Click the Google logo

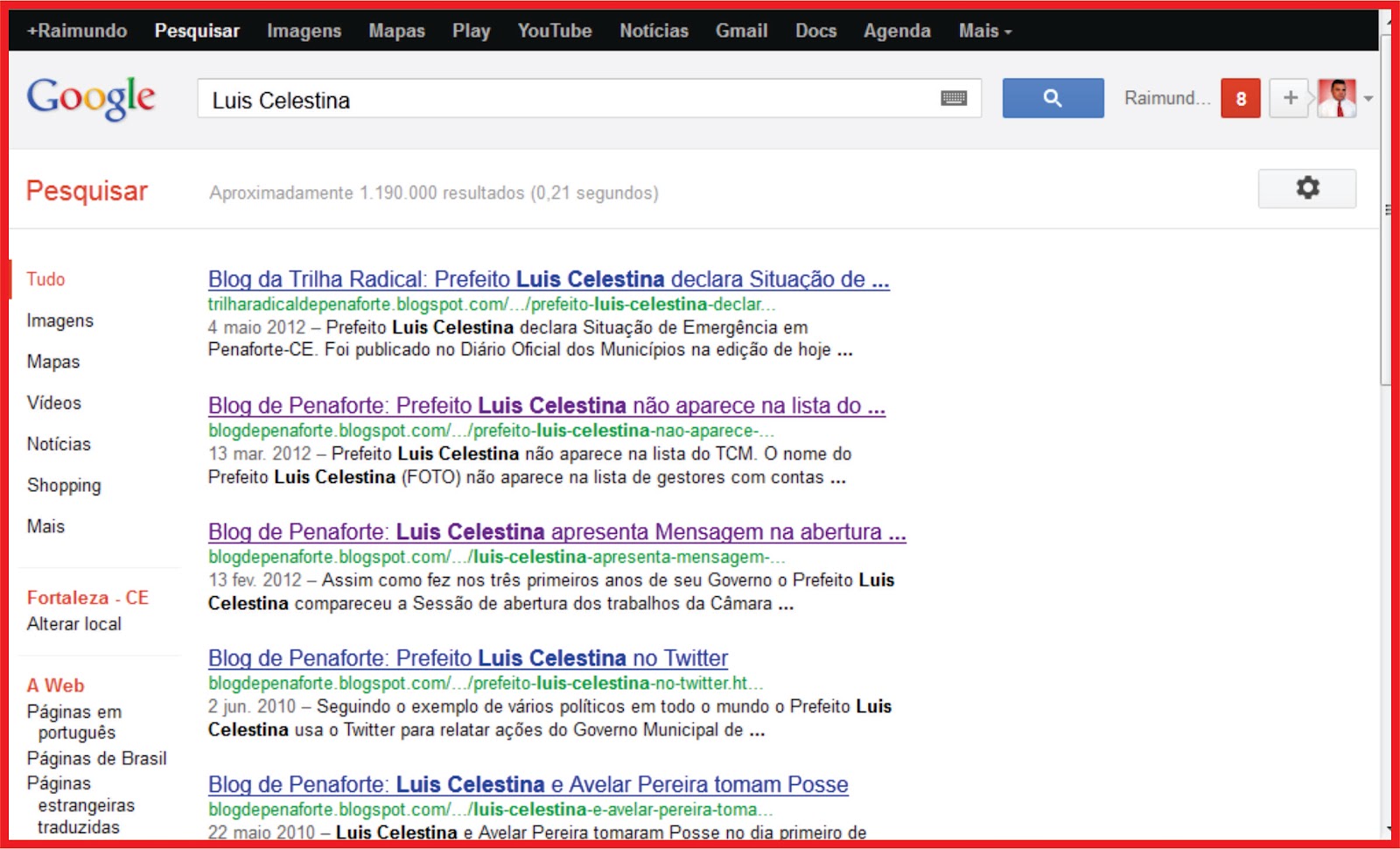(x=91, y=98)
